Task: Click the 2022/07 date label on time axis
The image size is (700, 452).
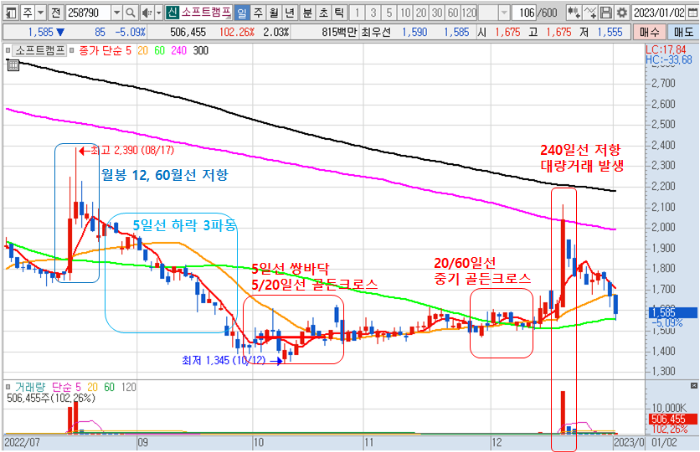Action: (x=22, y=443)
